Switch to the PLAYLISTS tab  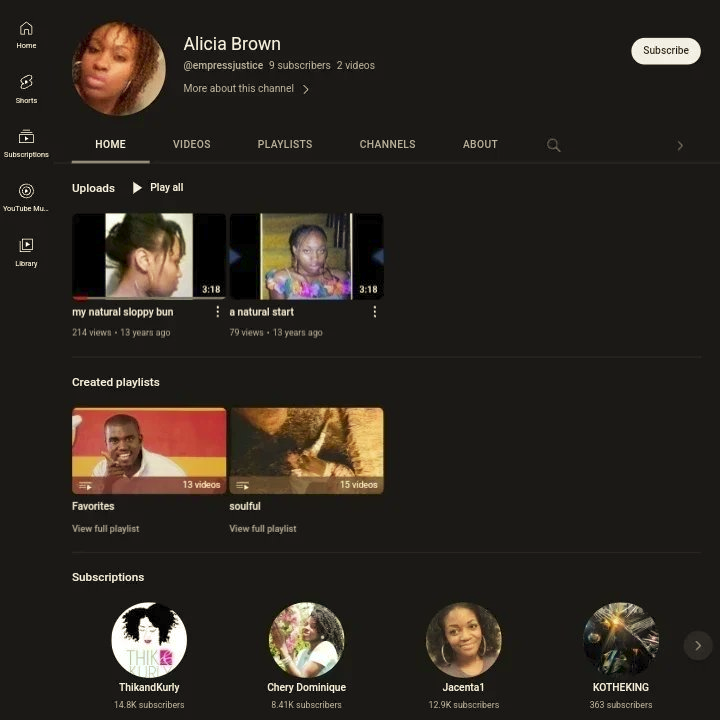coord(285,144)
